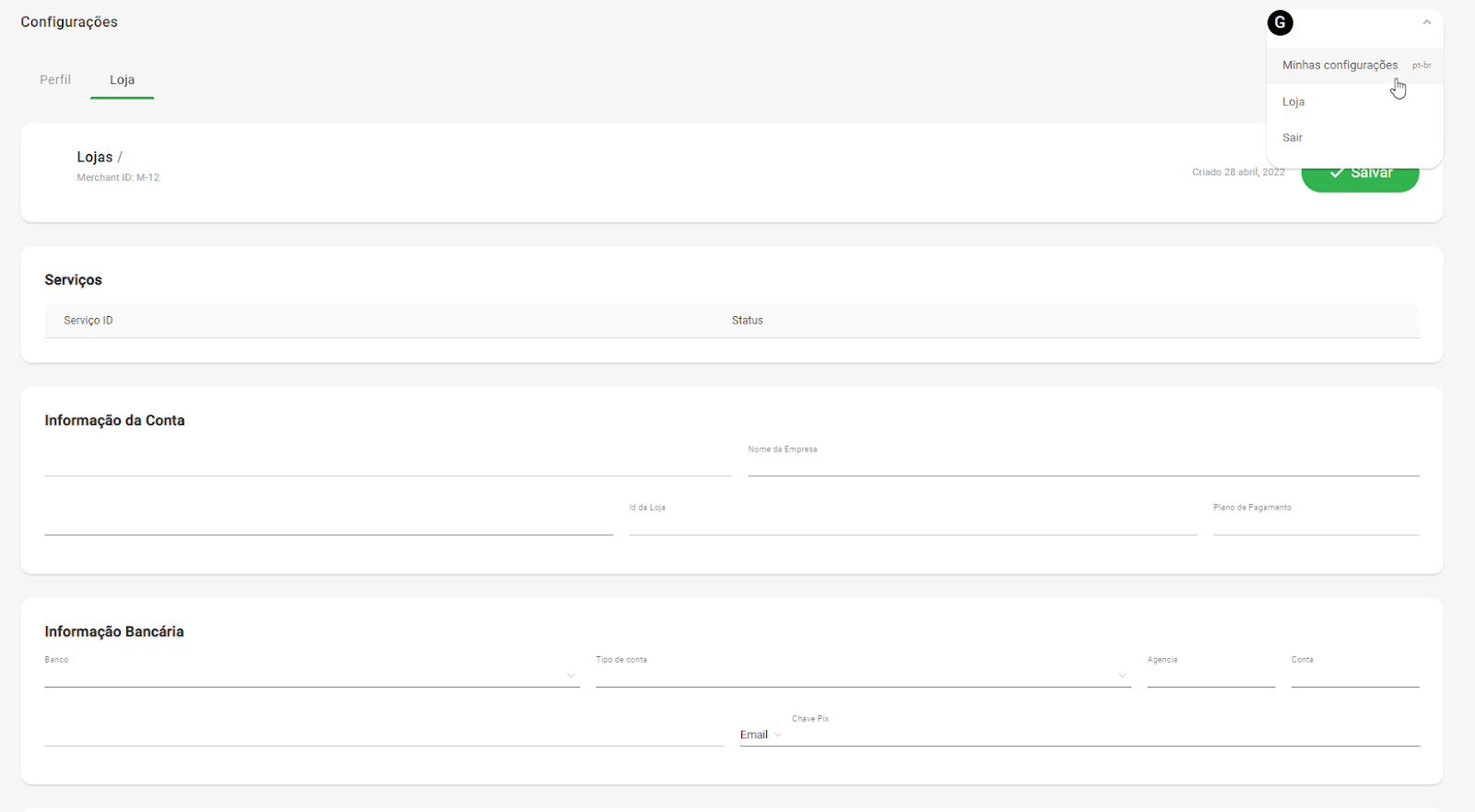The width and height of the screenshot is (1475, 812).
Task: Open the Banco dropdown
Action: click(x=312, y=672)
